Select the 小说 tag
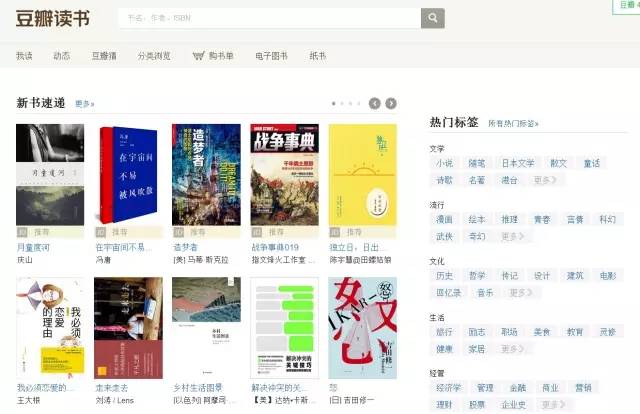This screenshot has height=414, width=640. 444,163
